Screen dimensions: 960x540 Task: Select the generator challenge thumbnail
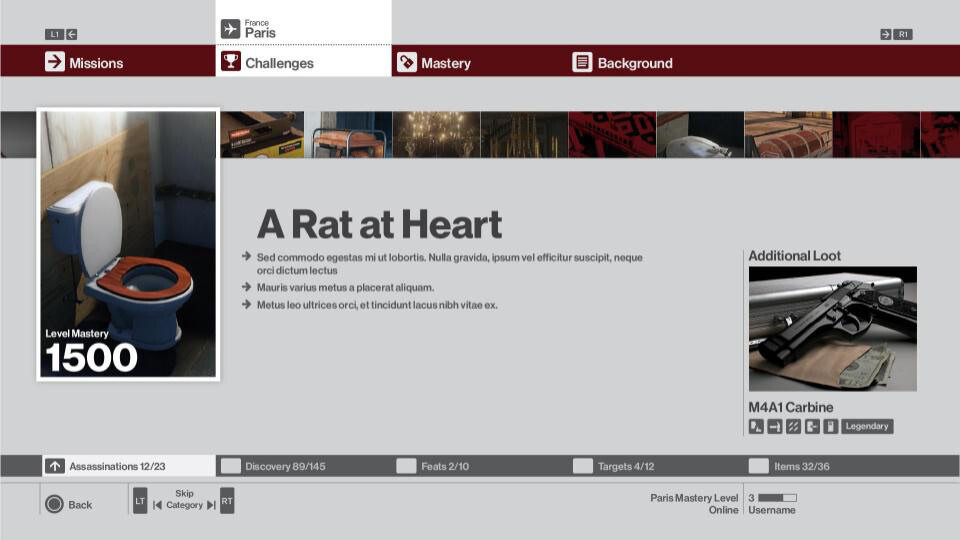click(x=348, y=135)
